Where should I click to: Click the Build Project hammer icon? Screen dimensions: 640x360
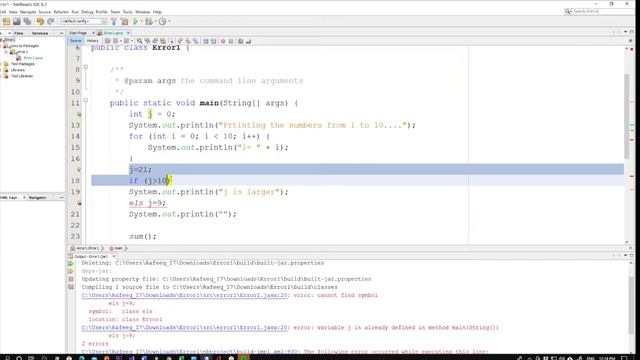tap(114, 21)
